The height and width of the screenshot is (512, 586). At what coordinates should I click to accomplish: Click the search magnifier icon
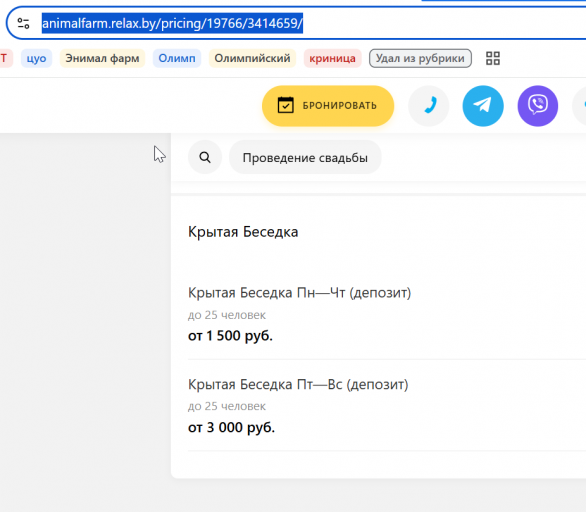click(x=205, y=157)
